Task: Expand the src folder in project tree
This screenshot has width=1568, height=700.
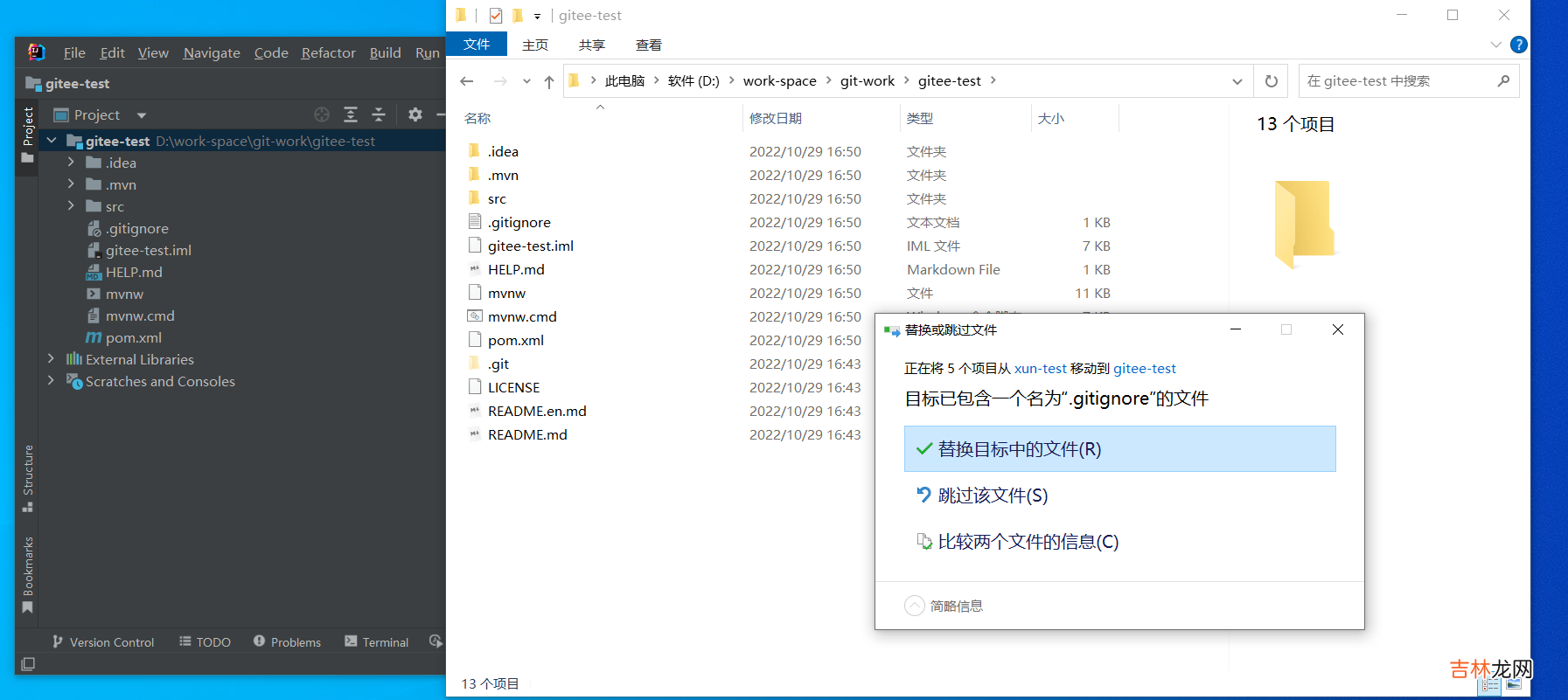Action: click(72, 206)
